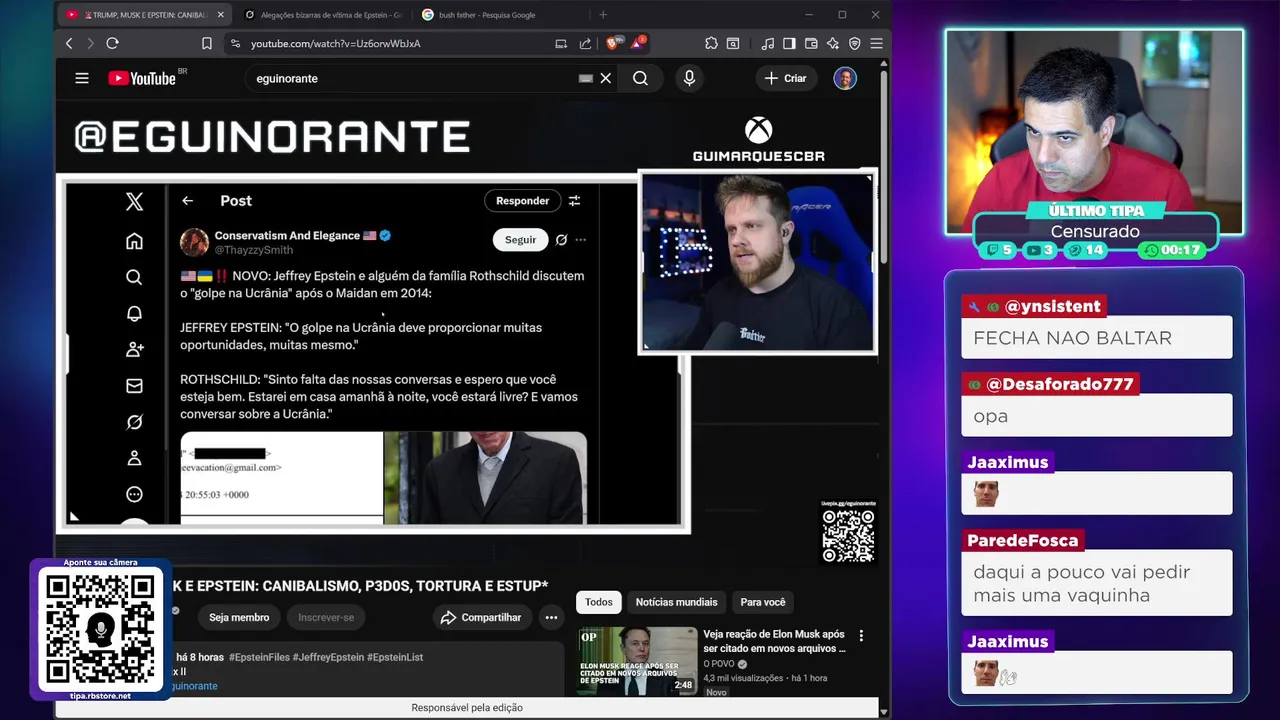This screenshot has width=1280, height=720.
Task: Click the Criar button
Action: pos(786,78)
